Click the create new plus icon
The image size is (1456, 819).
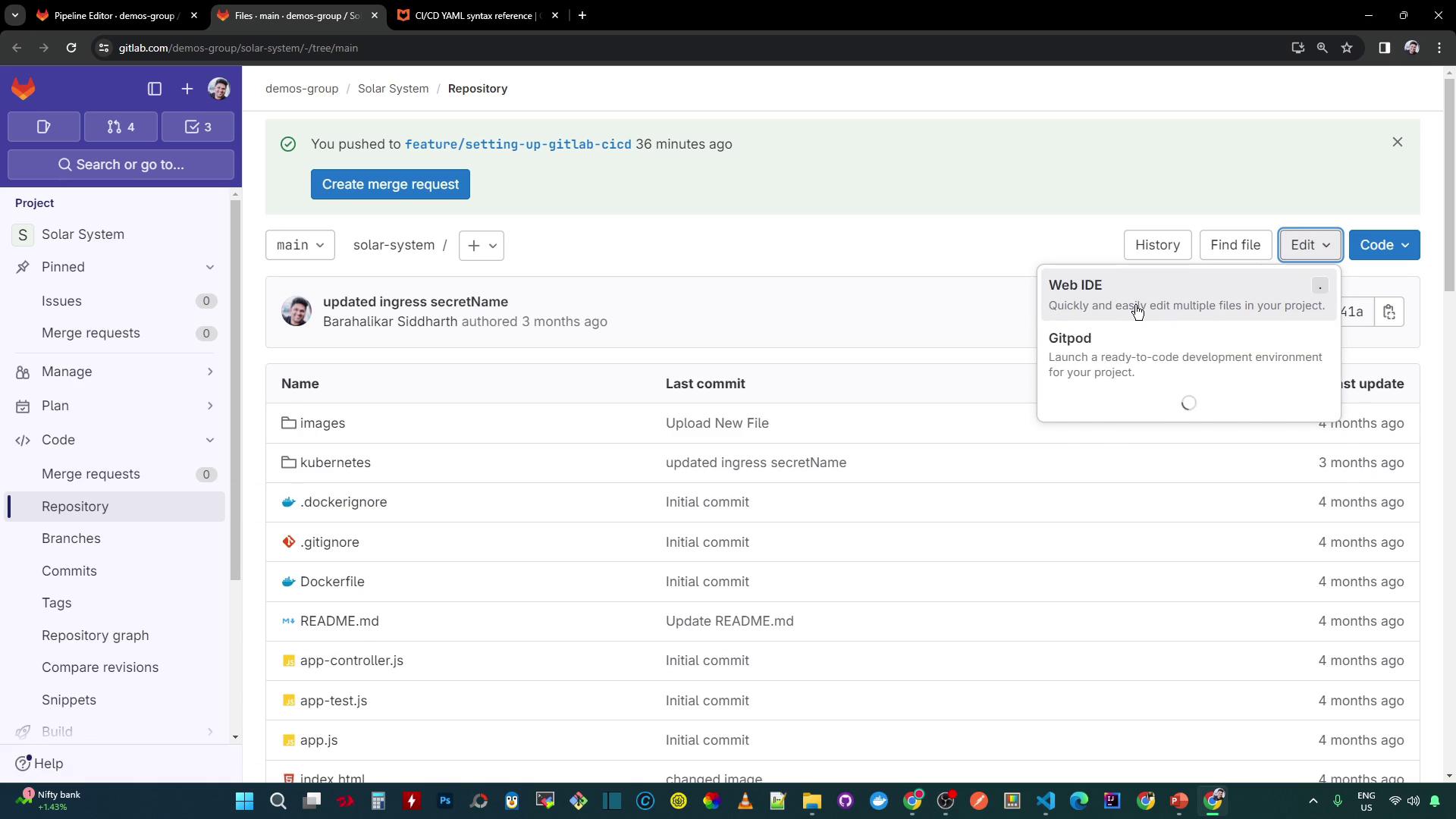[187, 89]
